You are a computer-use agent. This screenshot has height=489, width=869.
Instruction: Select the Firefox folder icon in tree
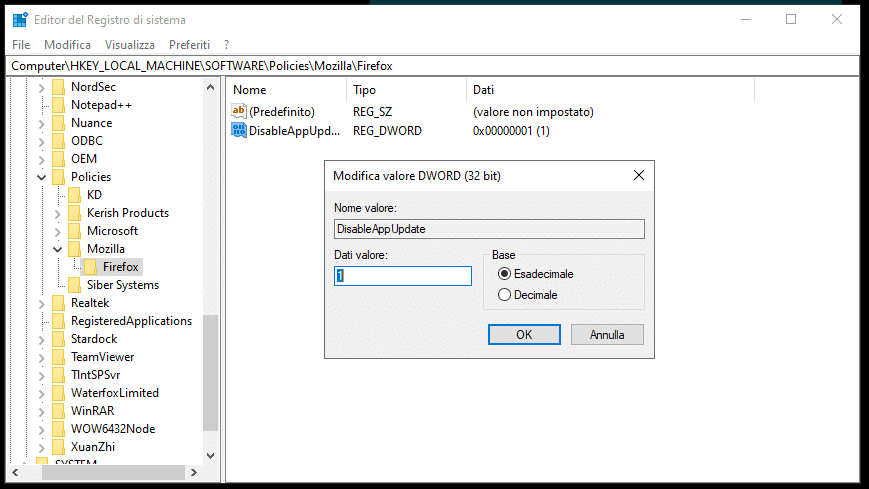tap(90, 267)
